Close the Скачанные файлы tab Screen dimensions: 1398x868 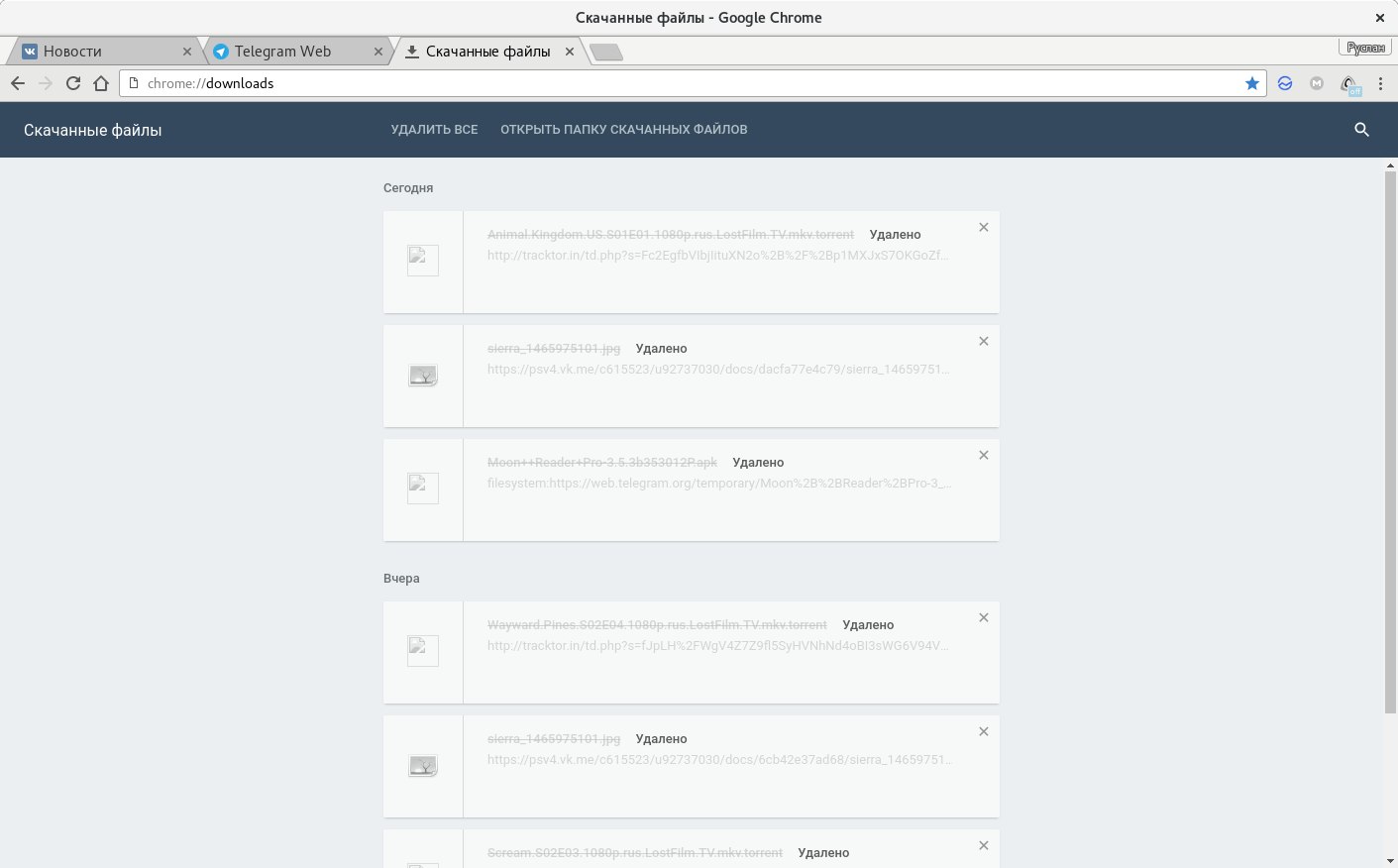(570, 52)
